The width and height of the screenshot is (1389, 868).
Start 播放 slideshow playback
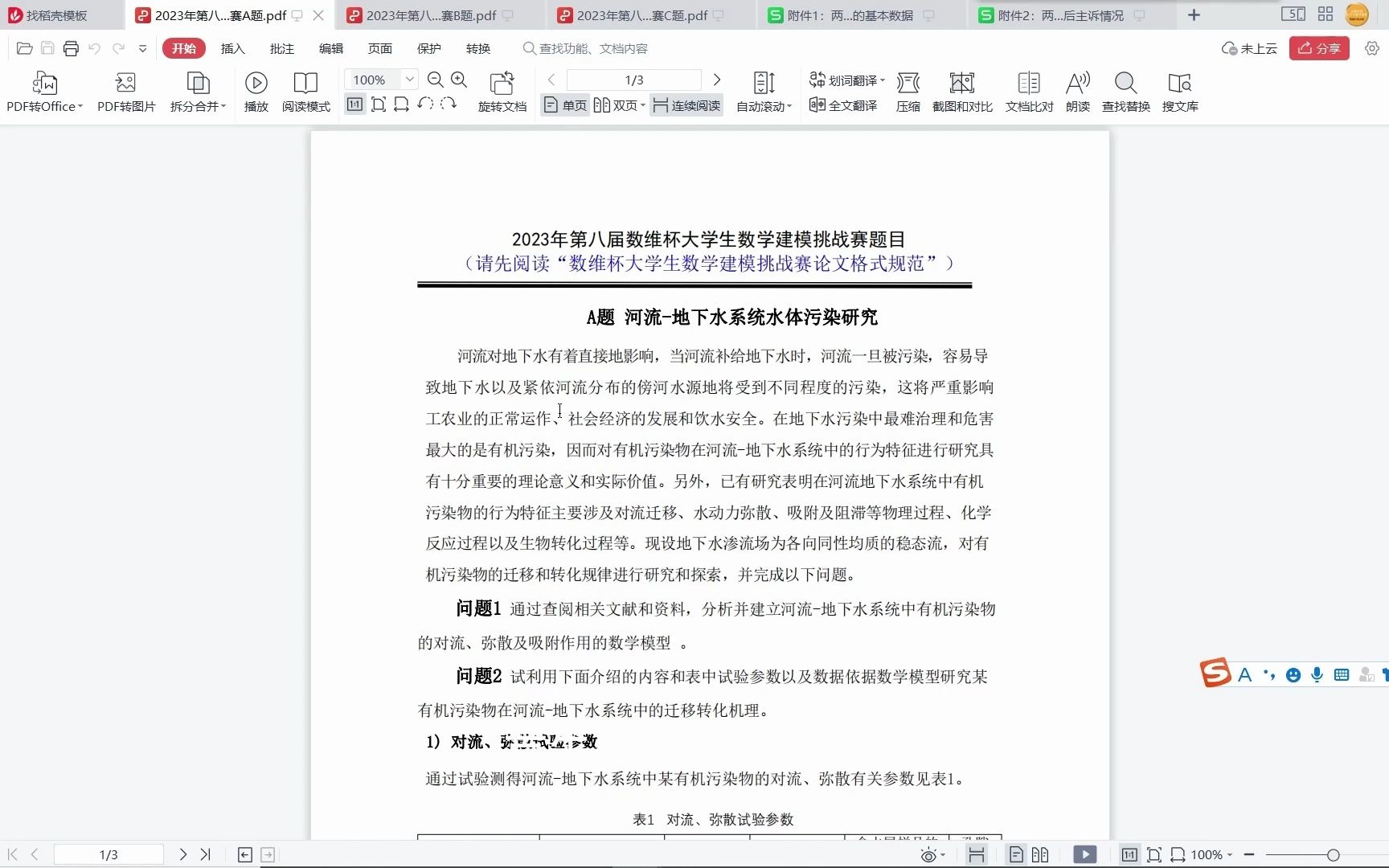(x=256, y=91)
